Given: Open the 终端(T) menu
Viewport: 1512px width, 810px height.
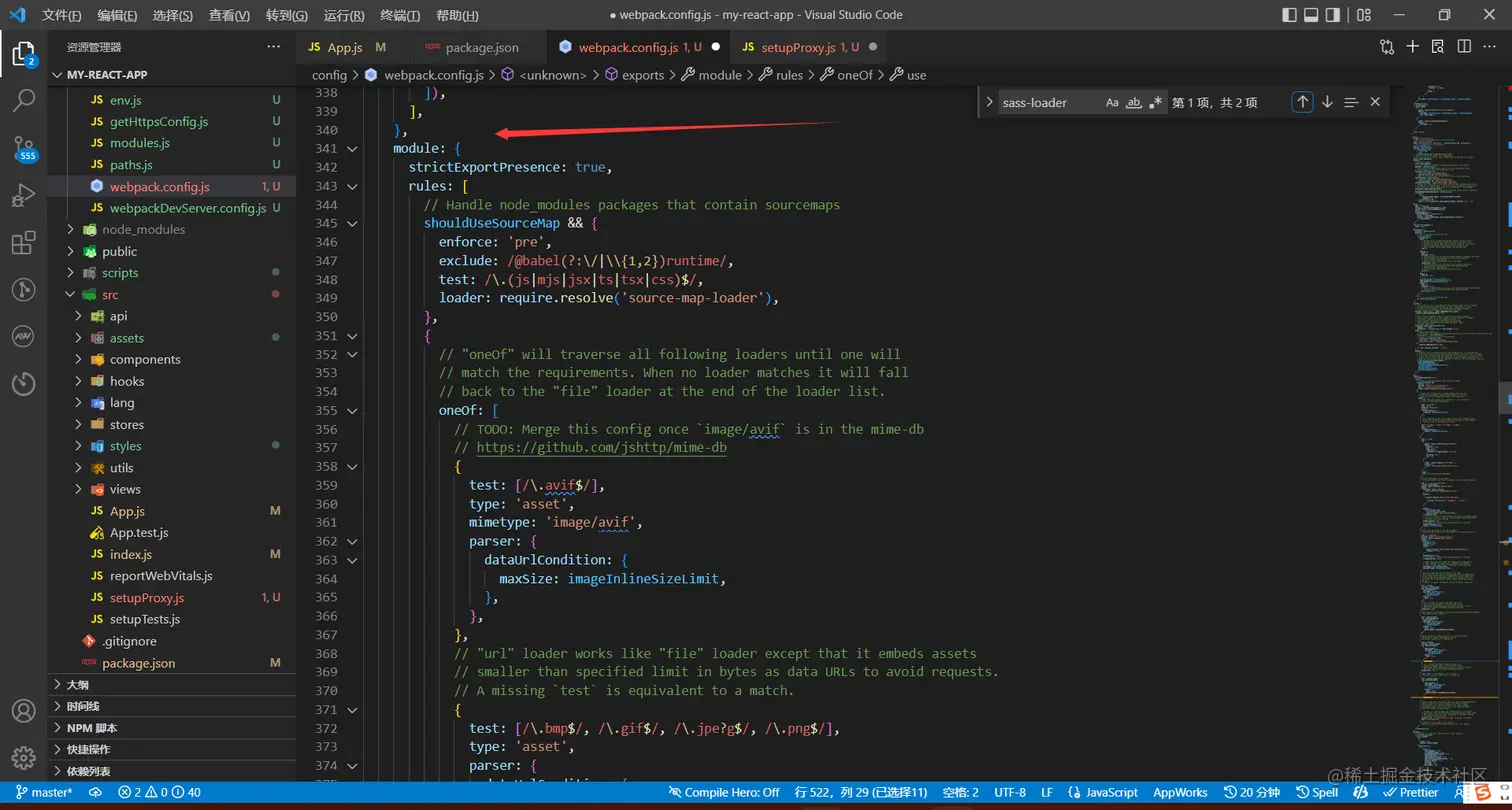Looking at the screenshot, I should 400,15.
